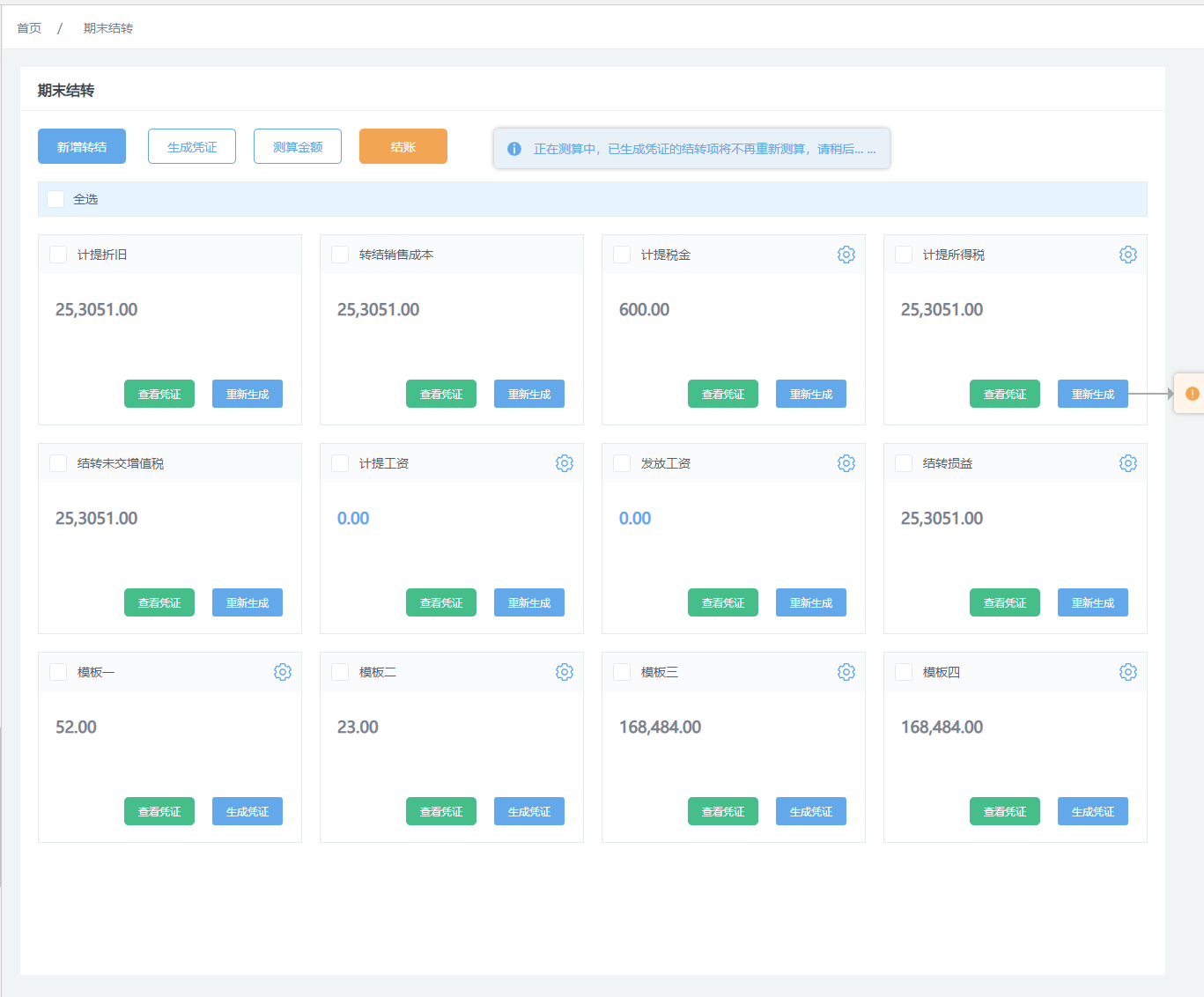View voucher for 计提税金
The image size is (1204, 997).
point(723,394)
